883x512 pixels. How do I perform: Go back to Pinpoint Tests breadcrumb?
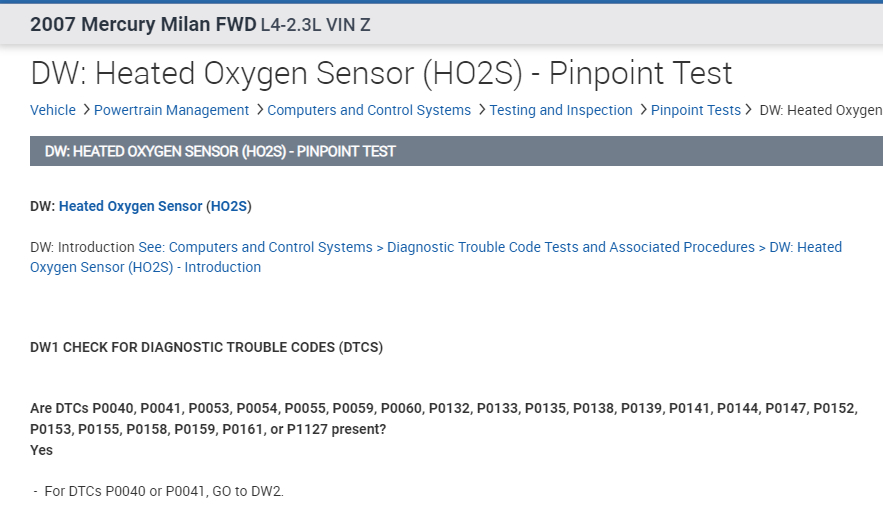click(696, 110)
